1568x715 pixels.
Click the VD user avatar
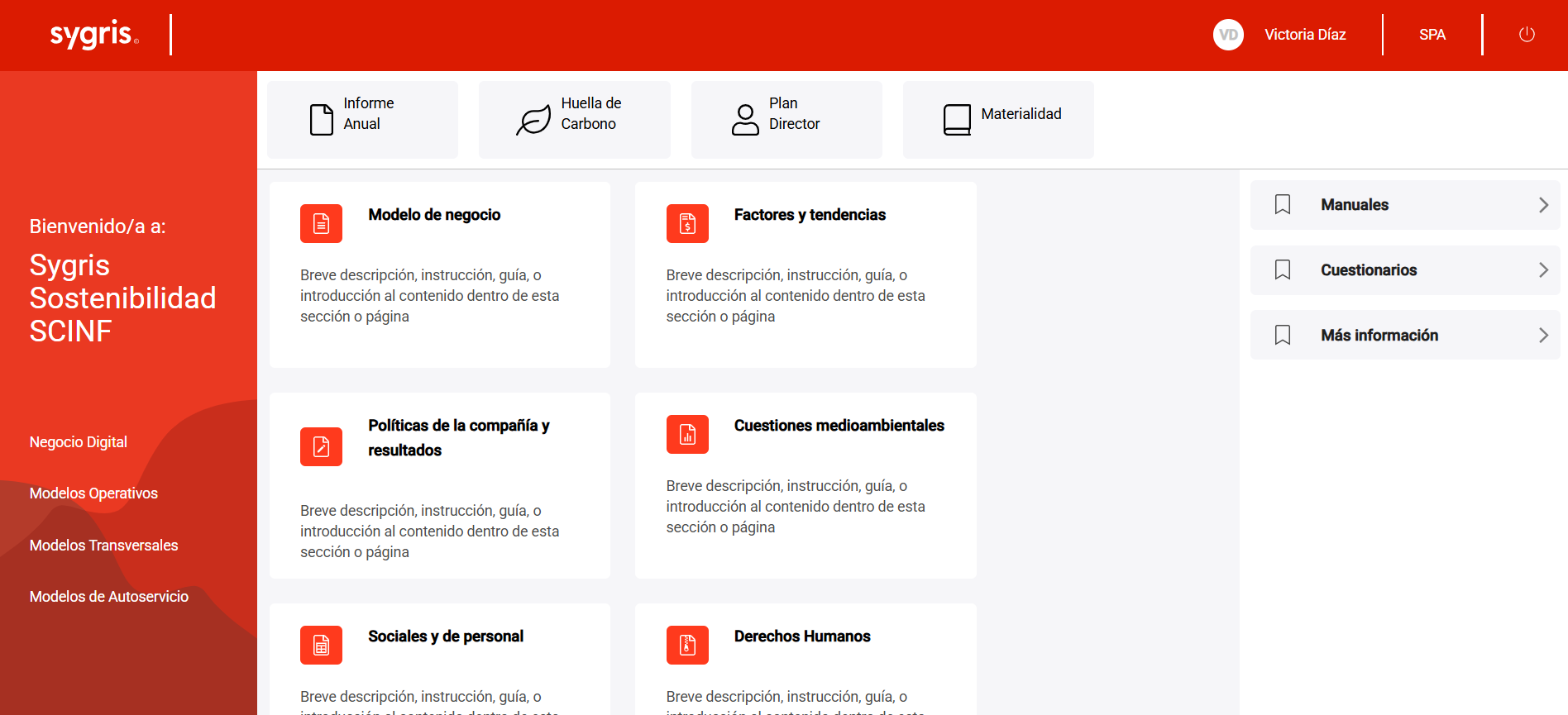coord(1228,35)
